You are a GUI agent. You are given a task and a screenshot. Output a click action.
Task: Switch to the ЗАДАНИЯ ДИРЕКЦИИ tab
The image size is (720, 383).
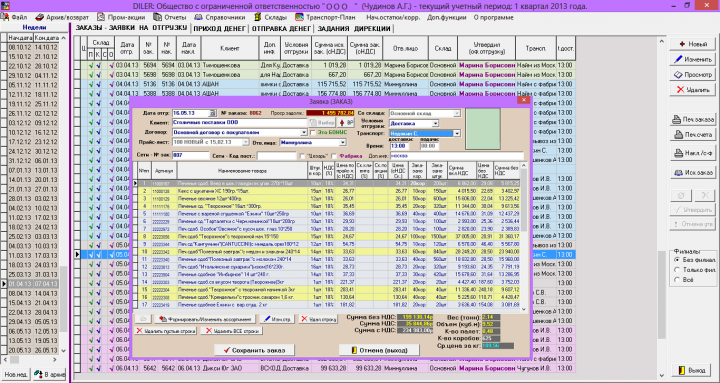[x=354, y=28]
